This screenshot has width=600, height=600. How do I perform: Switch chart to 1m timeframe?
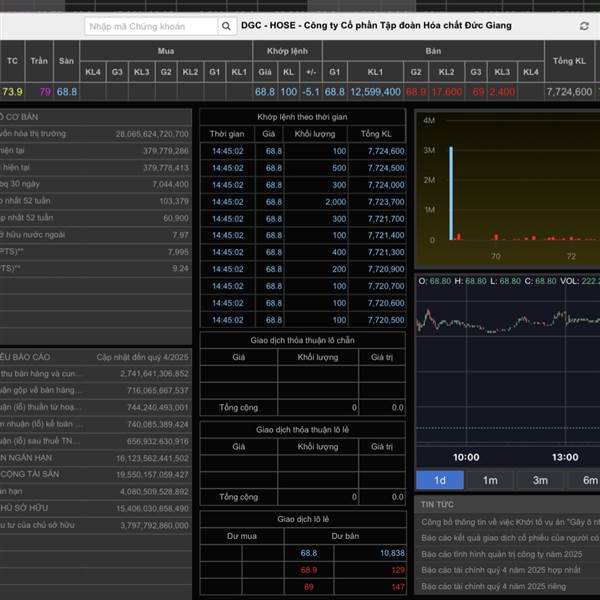(x=490, y=480)
